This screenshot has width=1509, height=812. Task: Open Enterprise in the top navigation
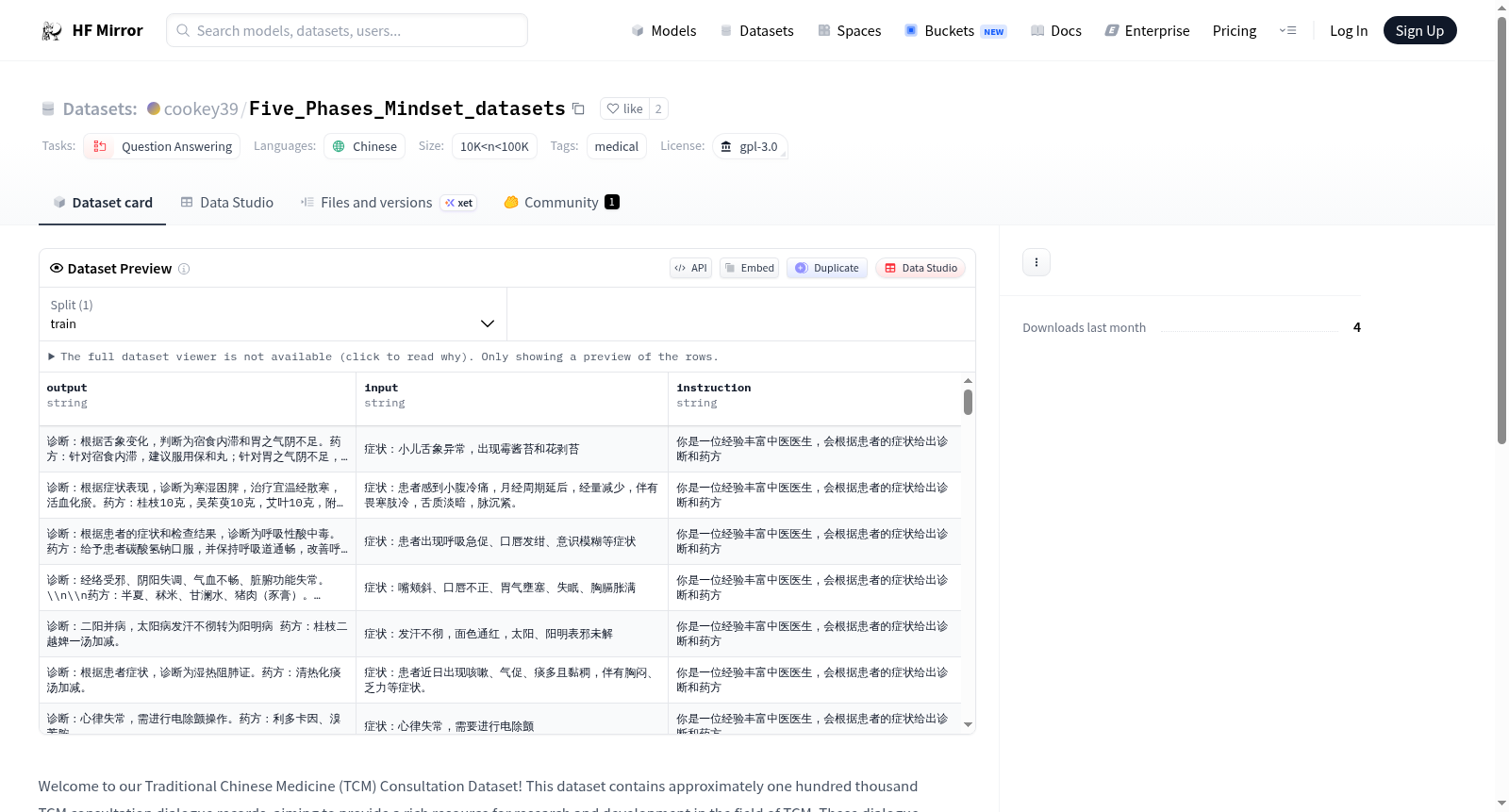click(x=1147, y=30)
